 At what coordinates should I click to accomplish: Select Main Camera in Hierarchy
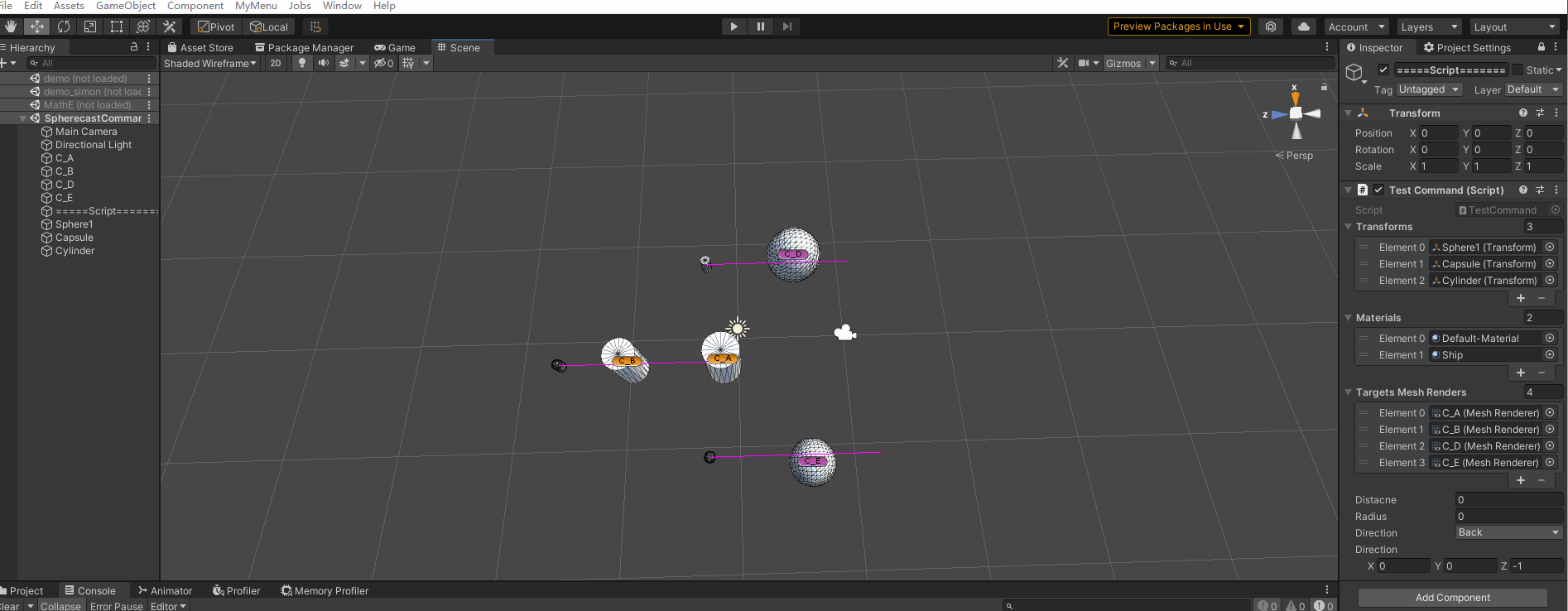click(x=86, y=132)
